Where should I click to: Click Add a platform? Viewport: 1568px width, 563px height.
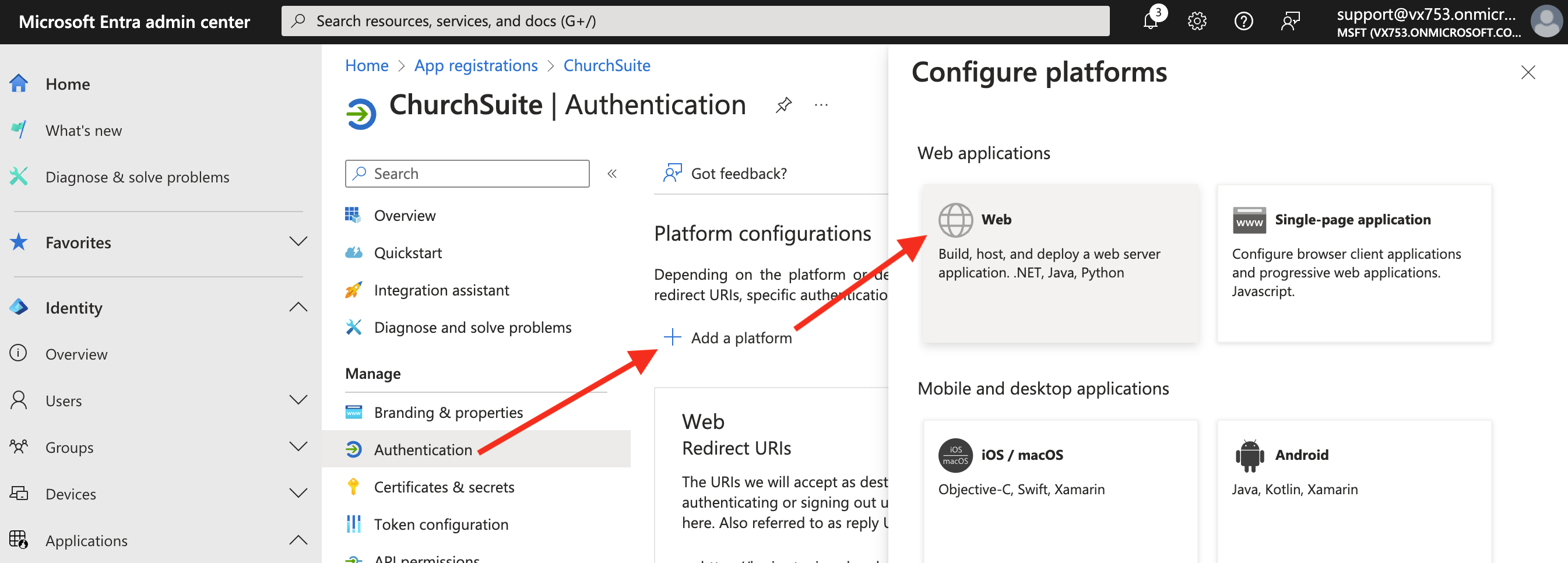pos(727,337)
